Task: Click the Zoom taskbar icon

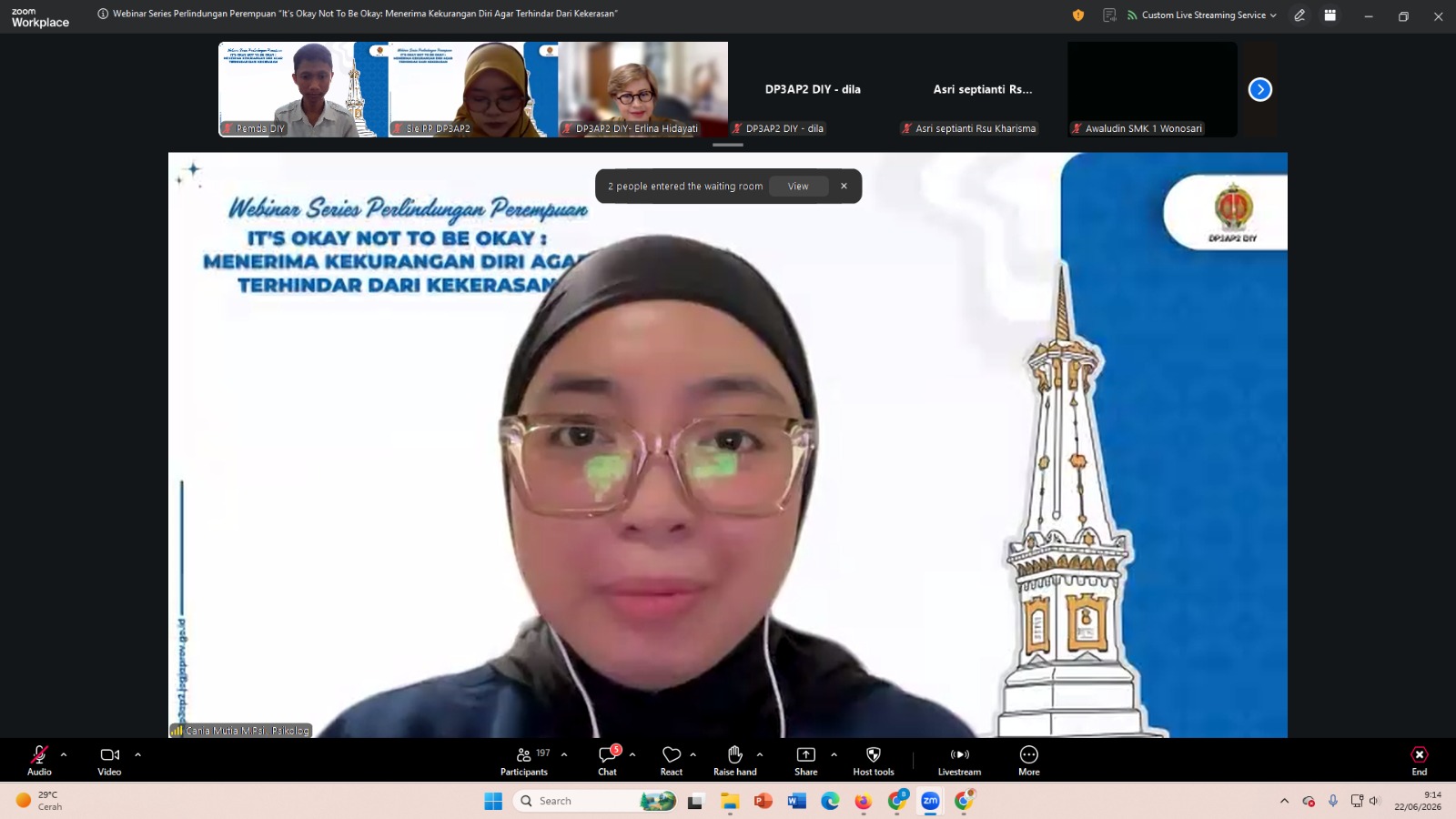Action: click(x=930, y=801)
